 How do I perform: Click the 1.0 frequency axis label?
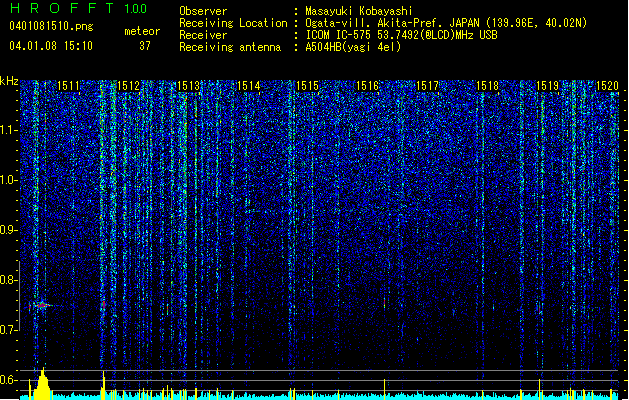point(9,180)
